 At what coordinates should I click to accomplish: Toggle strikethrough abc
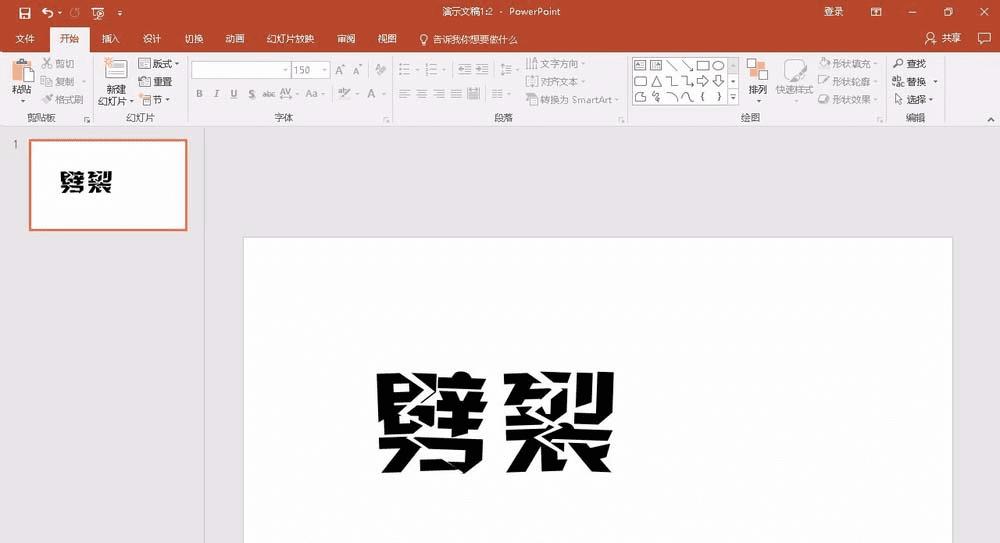tap(268, 94)
